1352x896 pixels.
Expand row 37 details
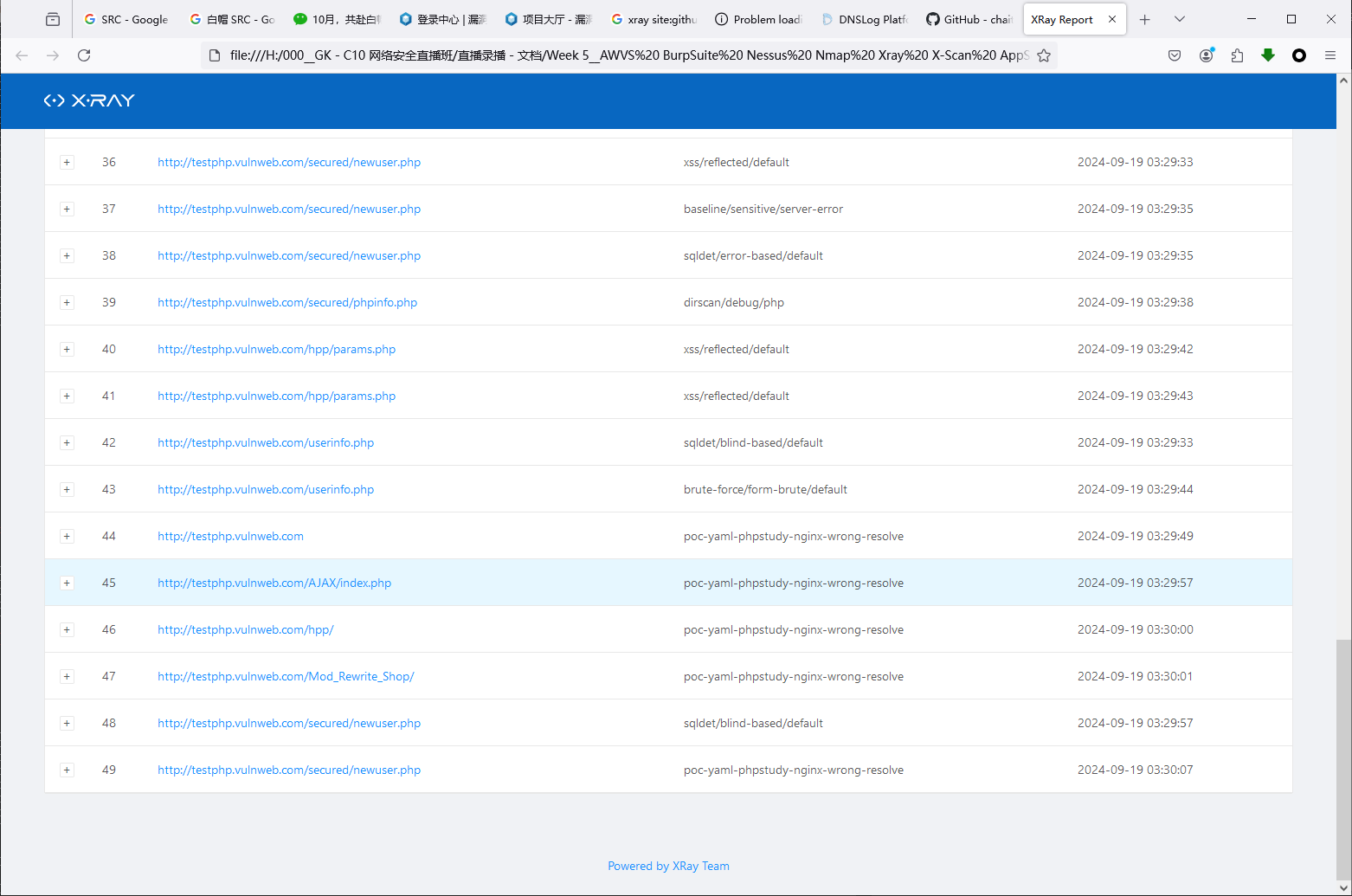click(x=67, y=209)
